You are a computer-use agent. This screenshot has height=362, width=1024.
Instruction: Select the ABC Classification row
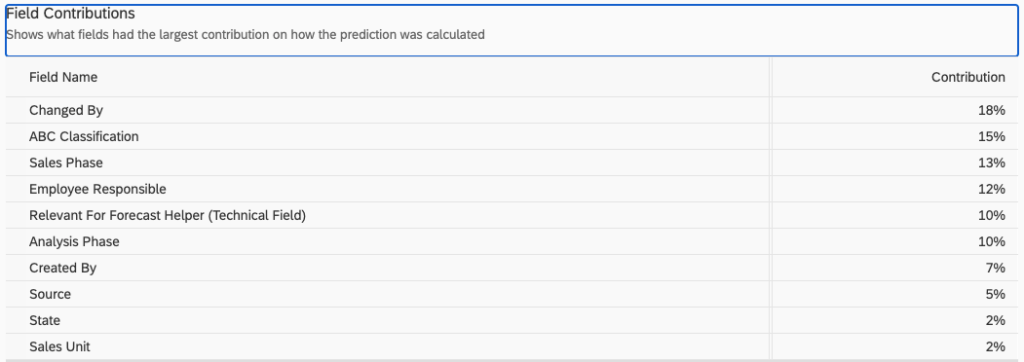[x=512, y=137]
